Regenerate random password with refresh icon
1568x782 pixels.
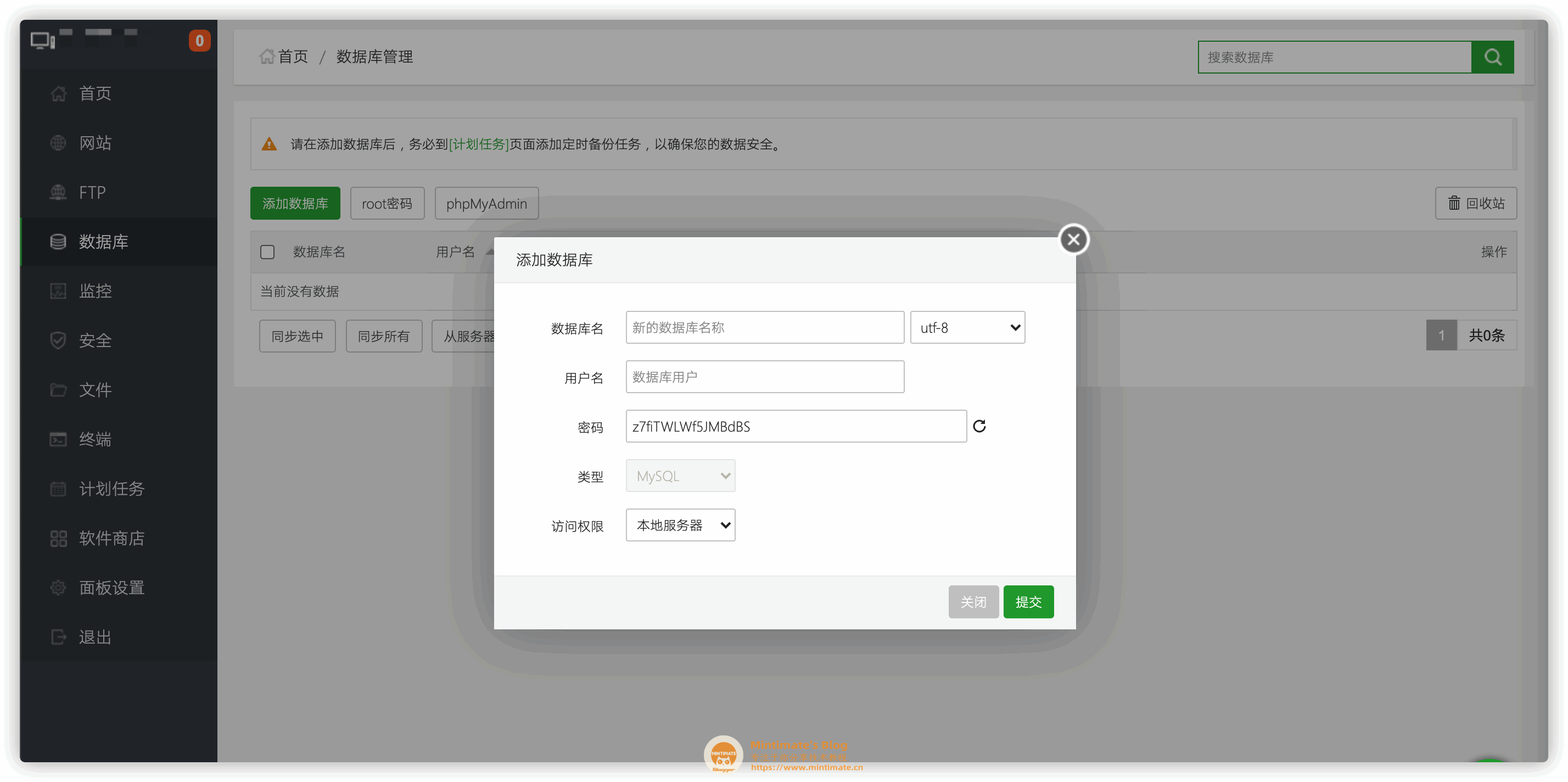979,426
